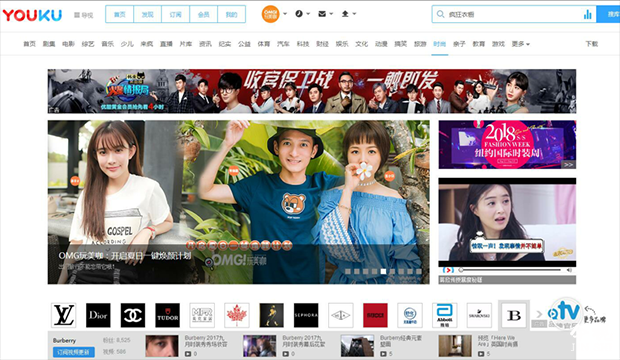This screenshot has height=360, width=620.
Task: Click the >> arrow on fashion week banner
Action: pos(568,164)
